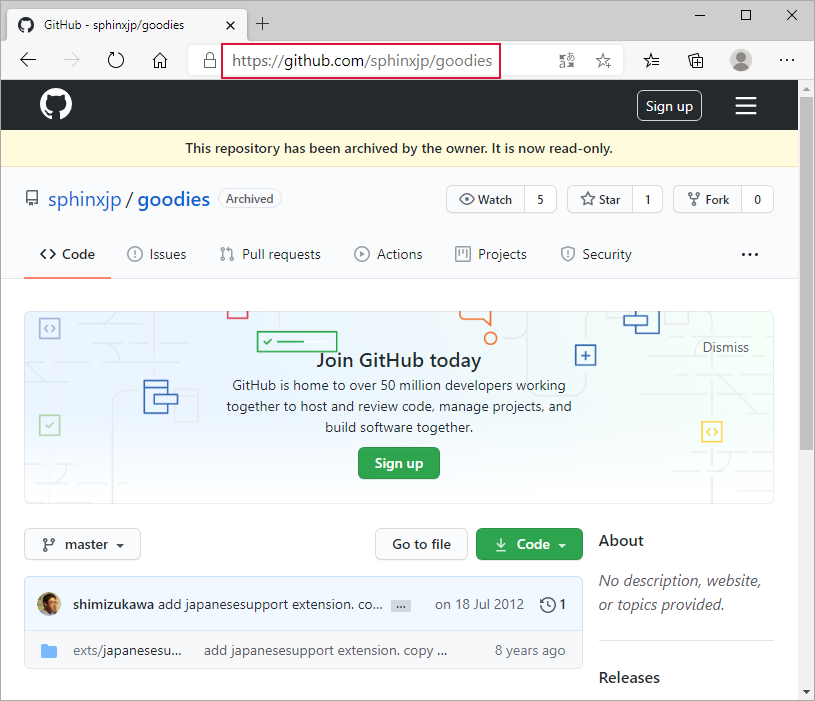The image size is (815, 701).
Task: Open browser Collections icon
Action: click(695, 61)
